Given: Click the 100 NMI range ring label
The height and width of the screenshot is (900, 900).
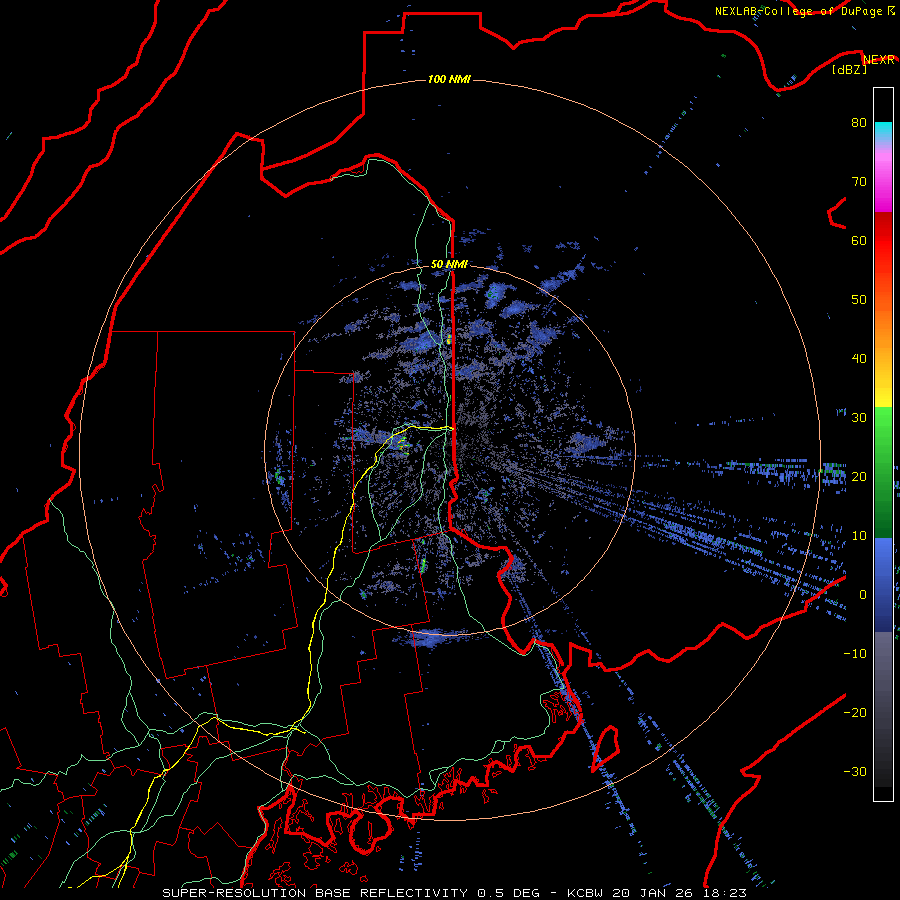Looking at the screenshot, I should click(x=449, y=79).
